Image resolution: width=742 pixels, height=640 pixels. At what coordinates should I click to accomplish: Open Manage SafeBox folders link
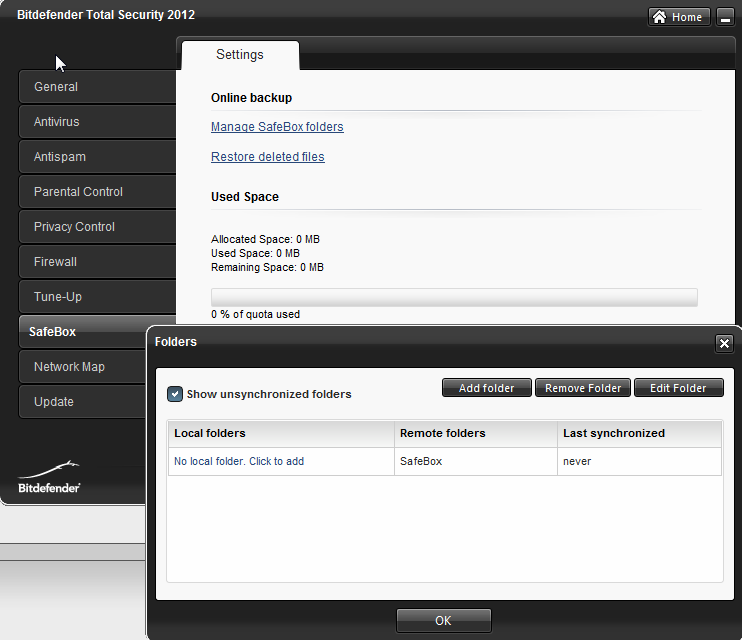tap(277, 127)
